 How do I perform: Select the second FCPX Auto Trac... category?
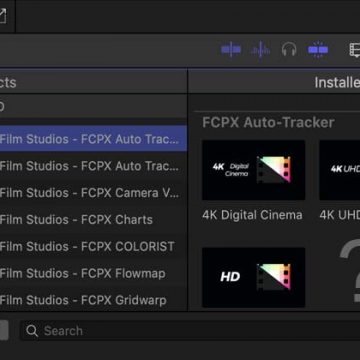93,166
